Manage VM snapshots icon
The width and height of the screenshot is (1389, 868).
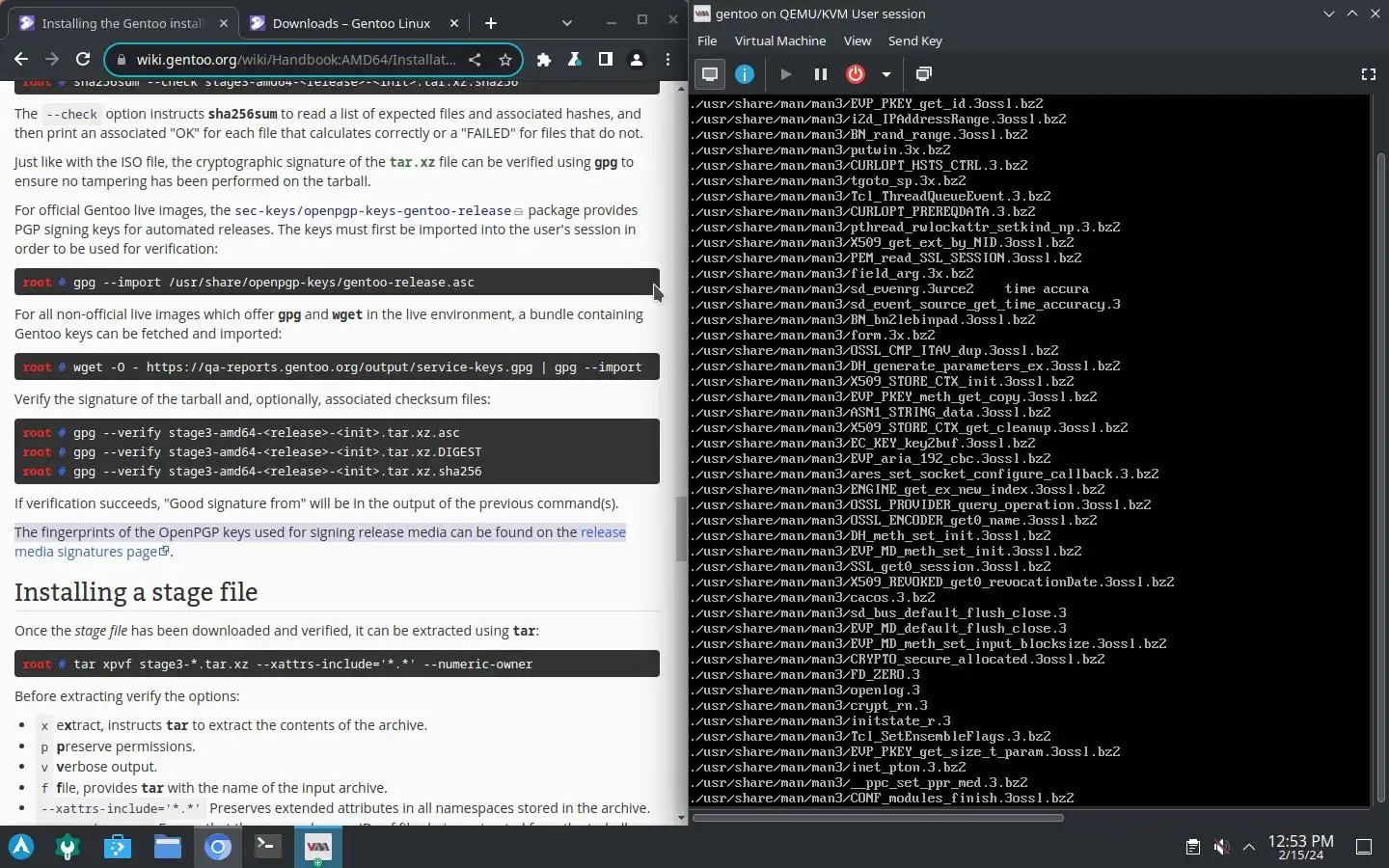tap(923, 74)
